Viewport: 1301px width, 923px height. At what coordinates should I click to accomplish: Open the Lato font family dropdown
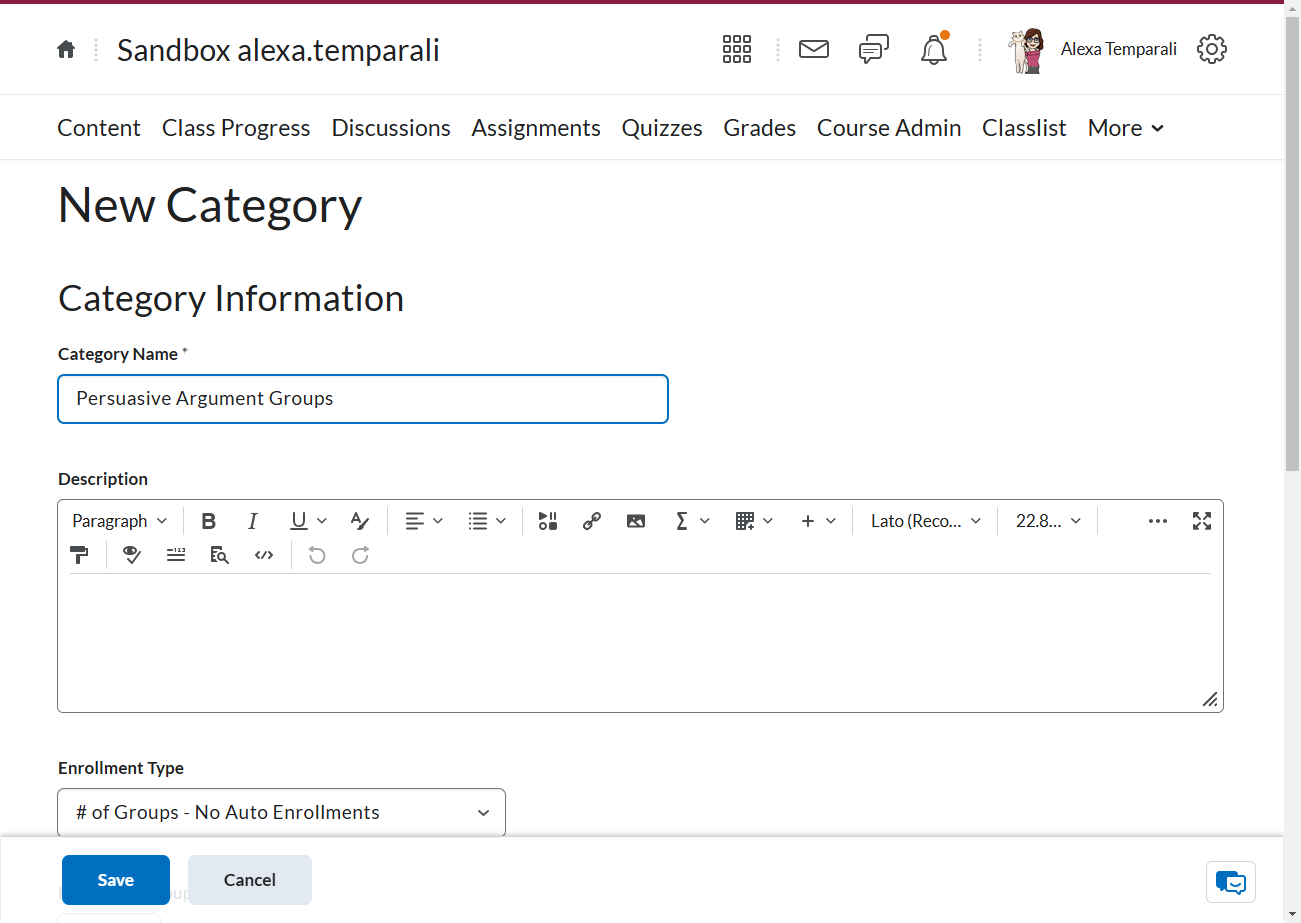[x=926, y=521]
